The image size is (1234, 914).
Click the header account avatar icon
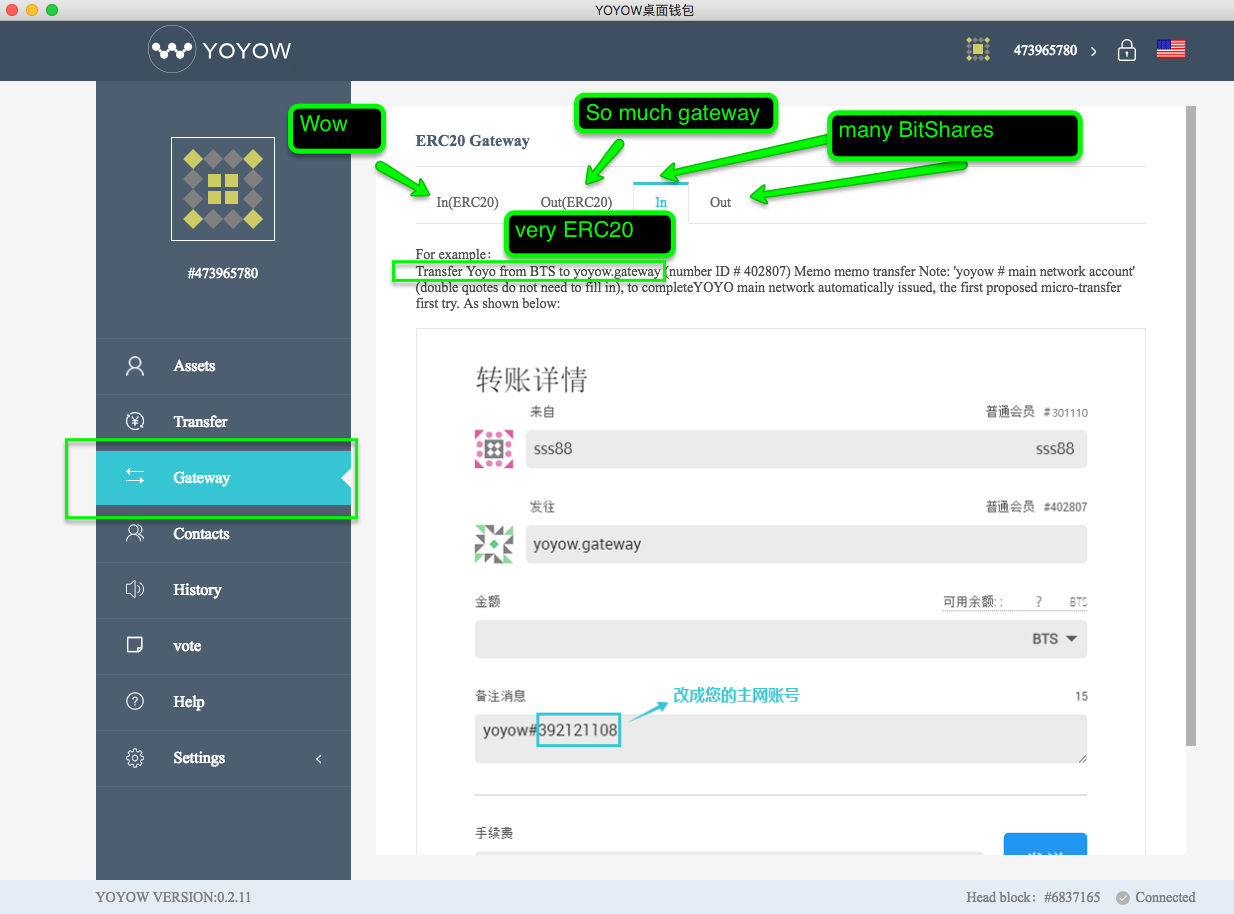click(978, 49)
